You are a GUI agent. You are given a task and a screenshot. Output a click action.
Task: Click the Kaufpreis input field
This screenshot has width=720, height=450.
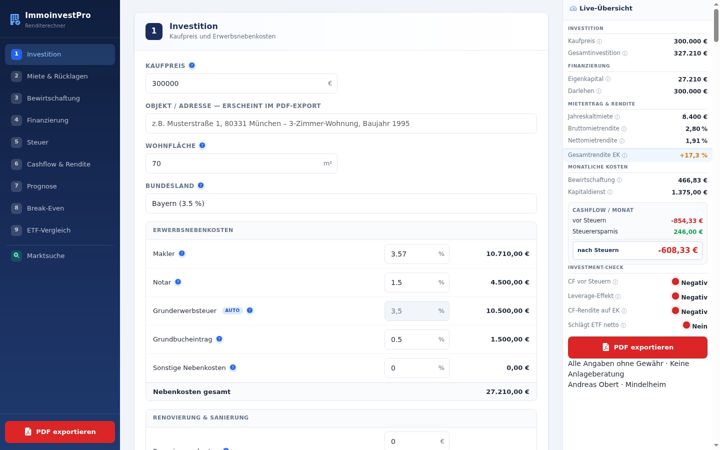[x=241, y=84]
